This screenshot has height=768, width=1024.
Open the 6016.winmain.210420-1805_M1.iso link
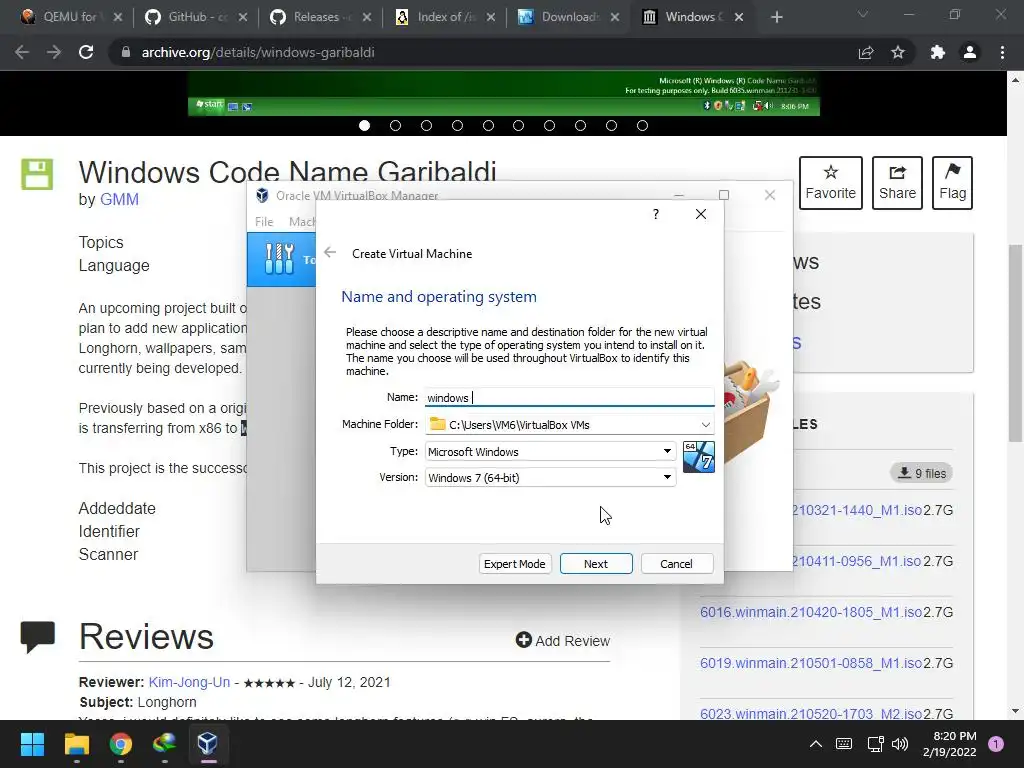click(x=810, y=612)
